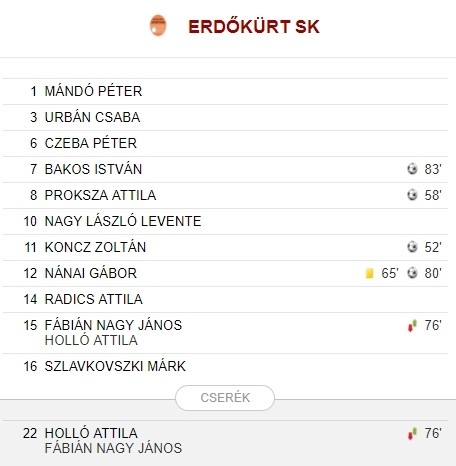Click Holló Attila under Fábián Nagy János
This screenshot has height=466, width=456.
point(91,340)
